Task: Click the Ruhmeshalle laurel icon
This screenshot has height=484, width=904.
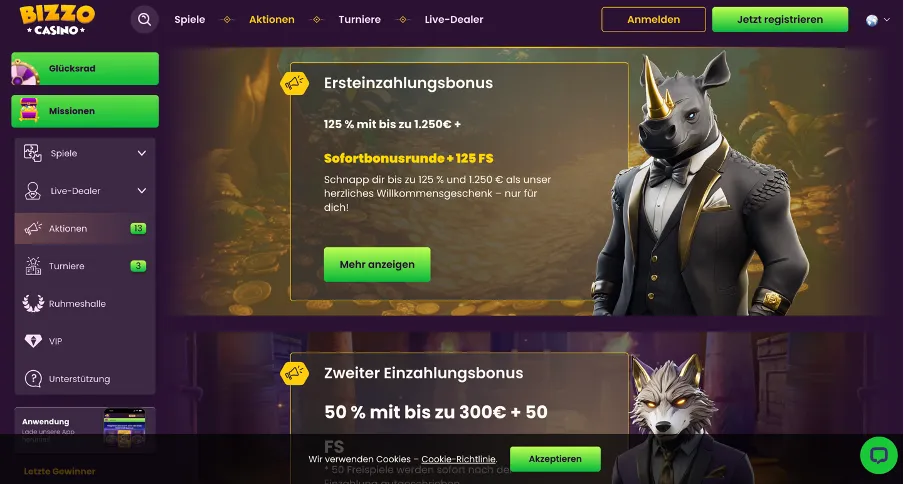Action: tap(33, 304)
